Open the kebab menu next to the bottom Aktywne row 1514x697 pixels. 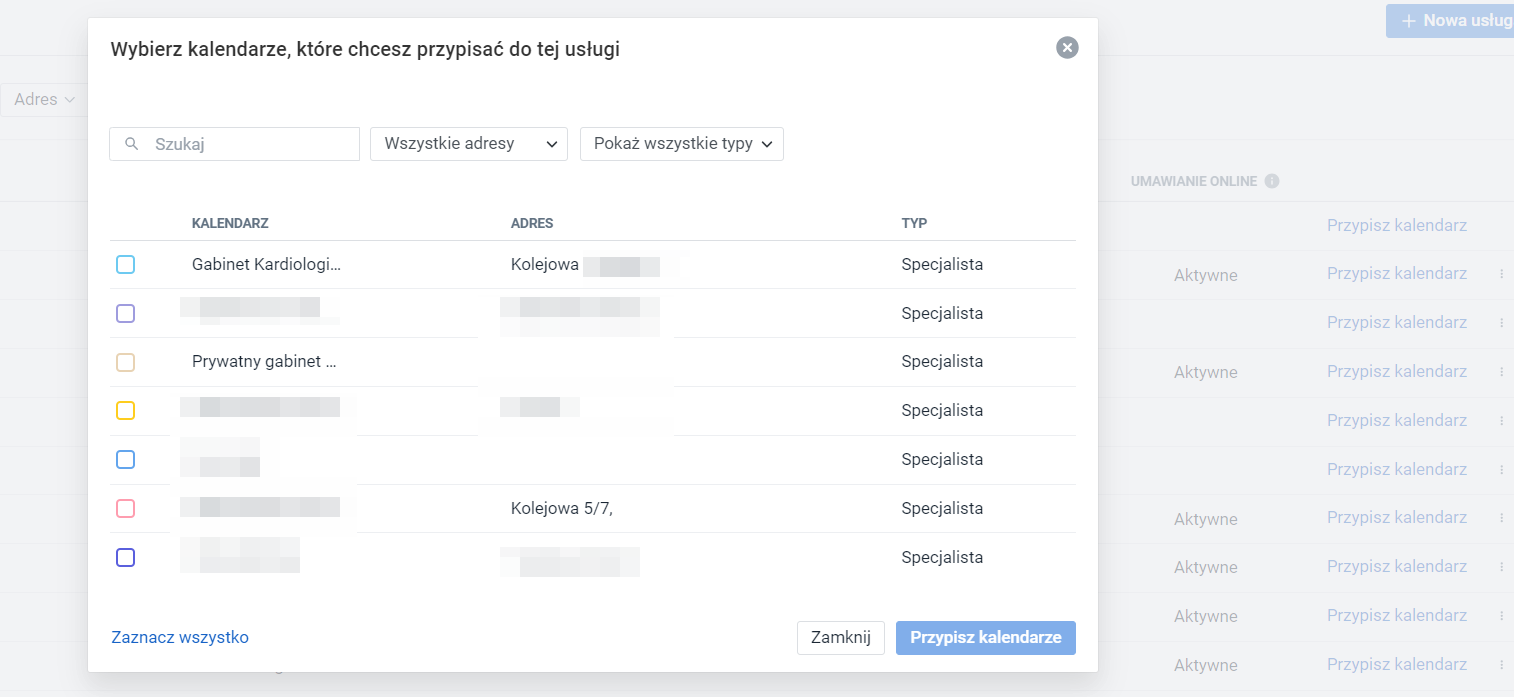pyautogui.click(x=1502, y=664)
